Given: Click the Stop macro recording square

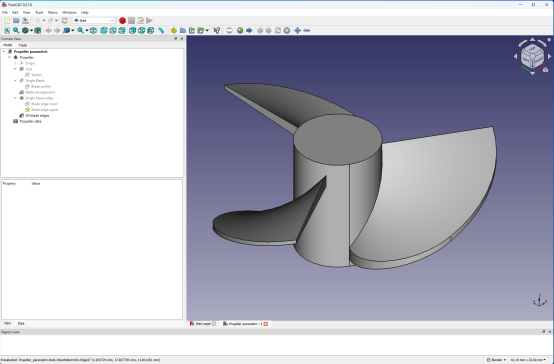Looking at the screenshot, I should tap(131, 20).
